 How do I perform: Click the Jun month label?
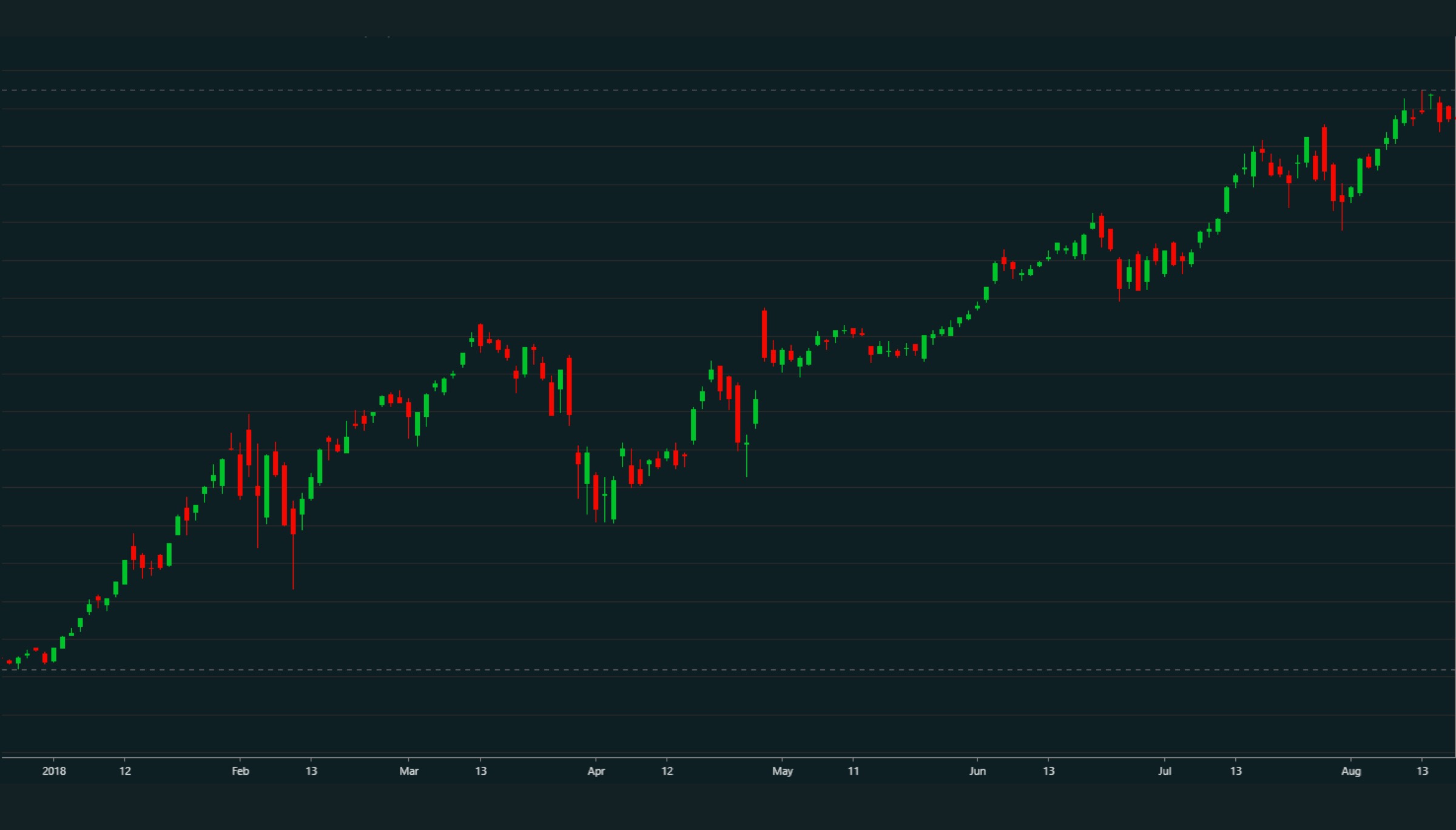coord(977,771)
